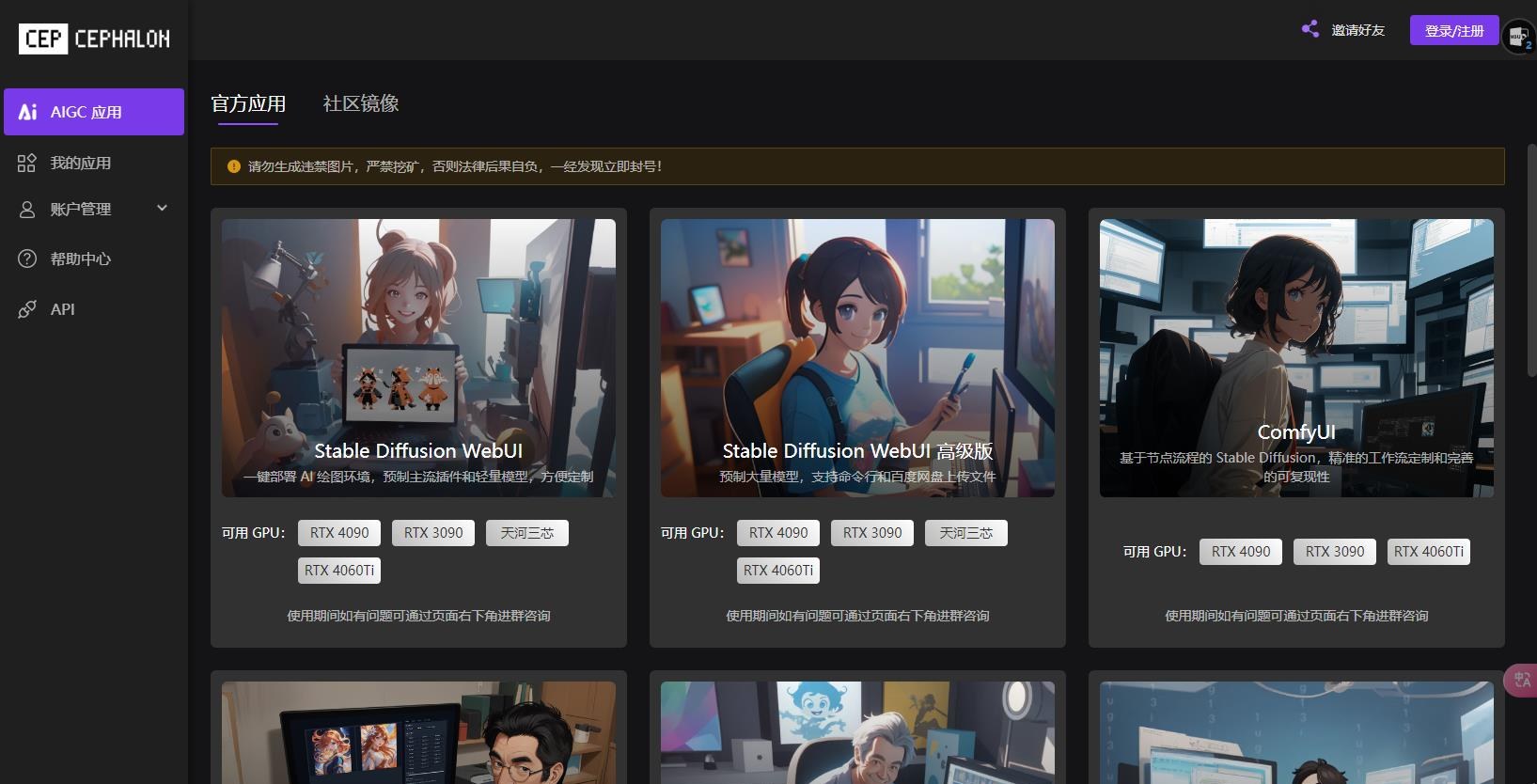This screenshot has height=784, width=1537.
Task: Pick RTX 3090 on the ComfyUI card
Action: tap(1335, 552)
